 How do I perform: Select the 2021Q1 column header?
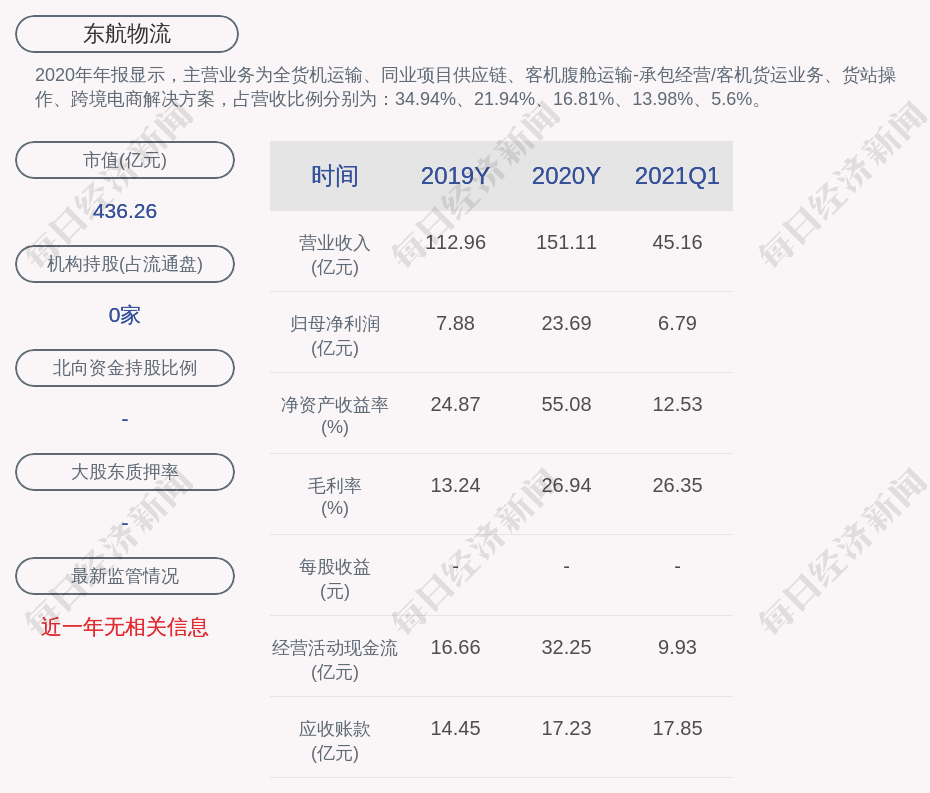tap(677, 176)
